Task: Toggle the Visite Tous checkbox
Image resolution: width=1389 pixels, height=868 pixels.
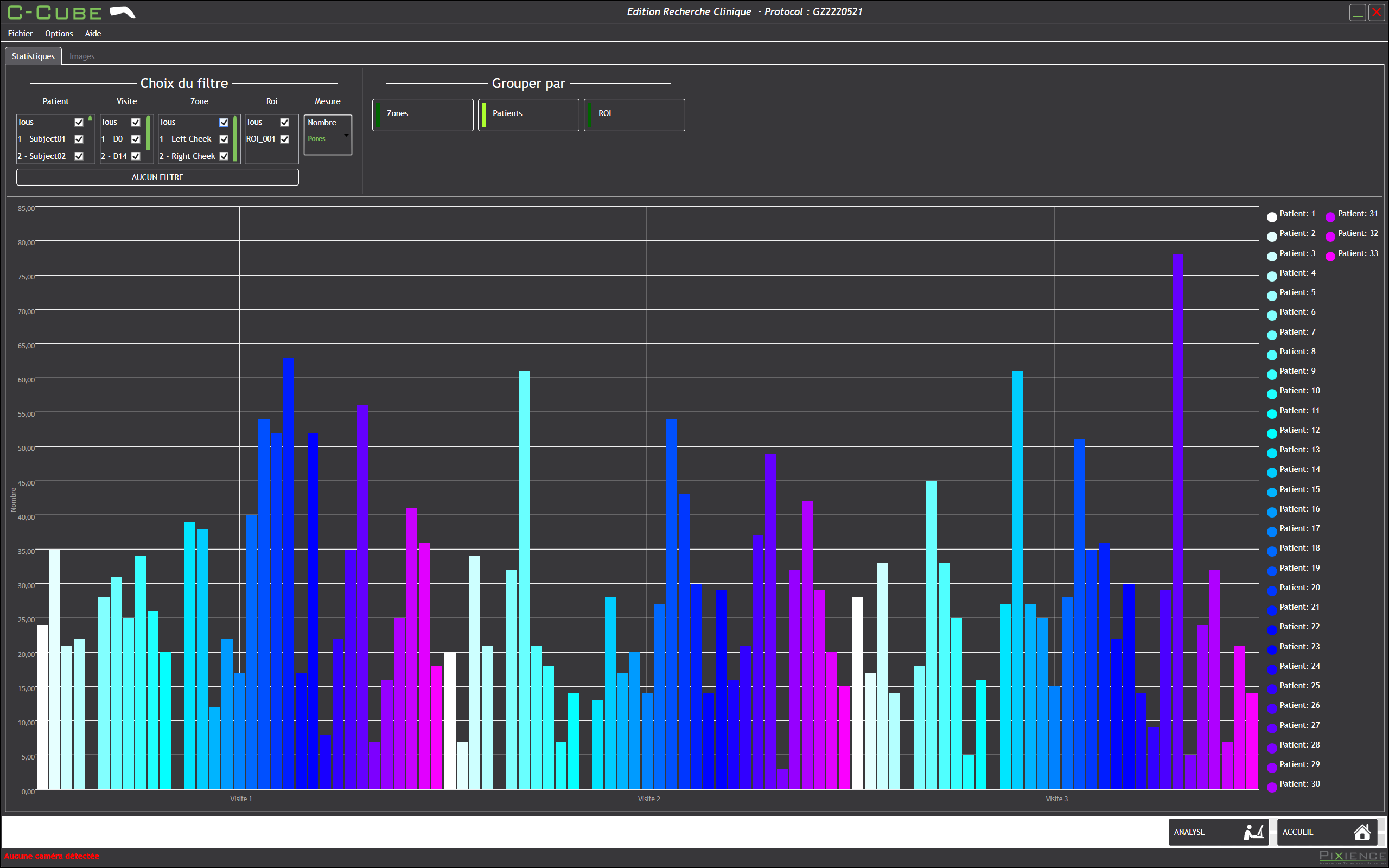Action: tap(136, 122)
